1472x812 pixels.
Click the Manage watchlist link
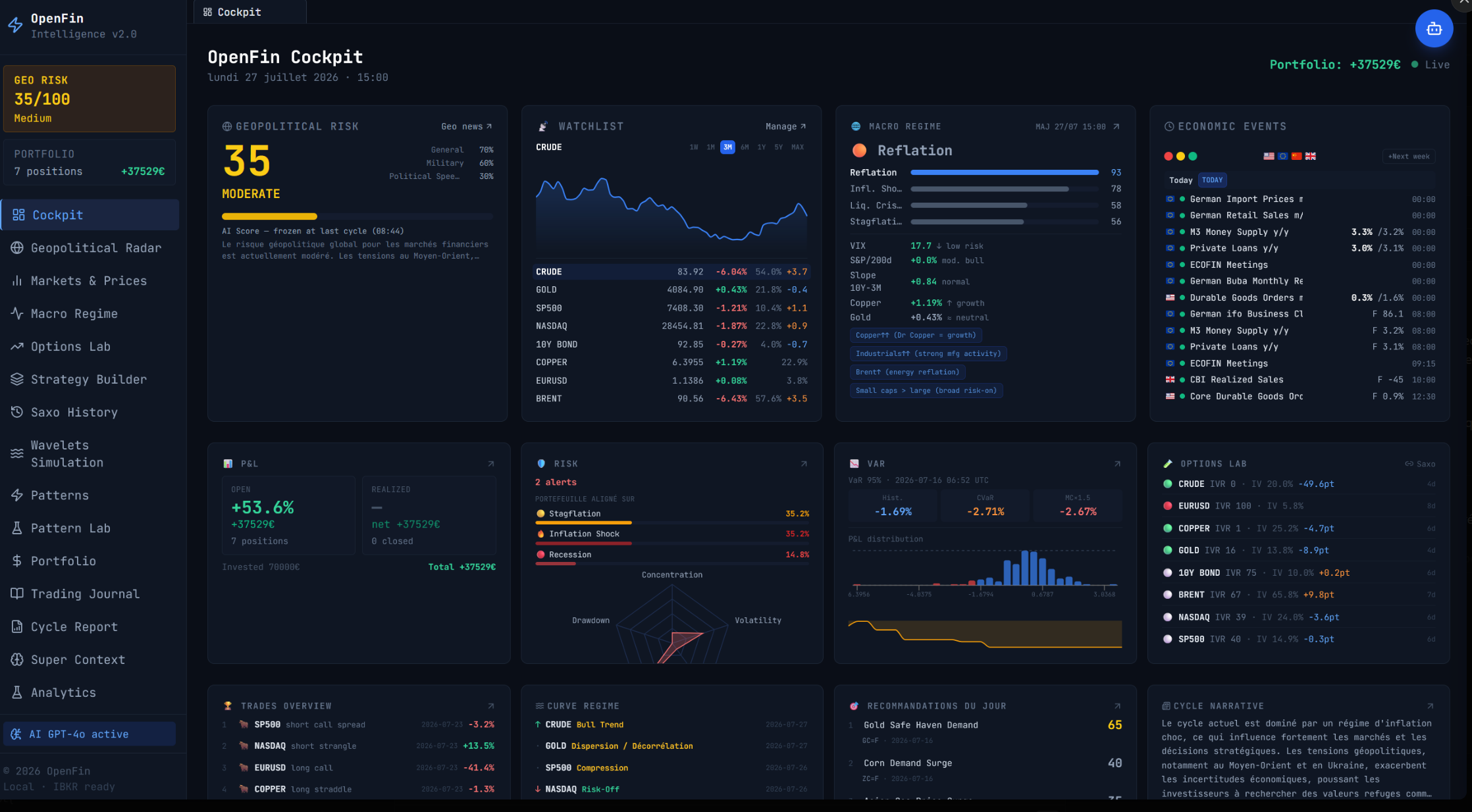click(785, 126)
